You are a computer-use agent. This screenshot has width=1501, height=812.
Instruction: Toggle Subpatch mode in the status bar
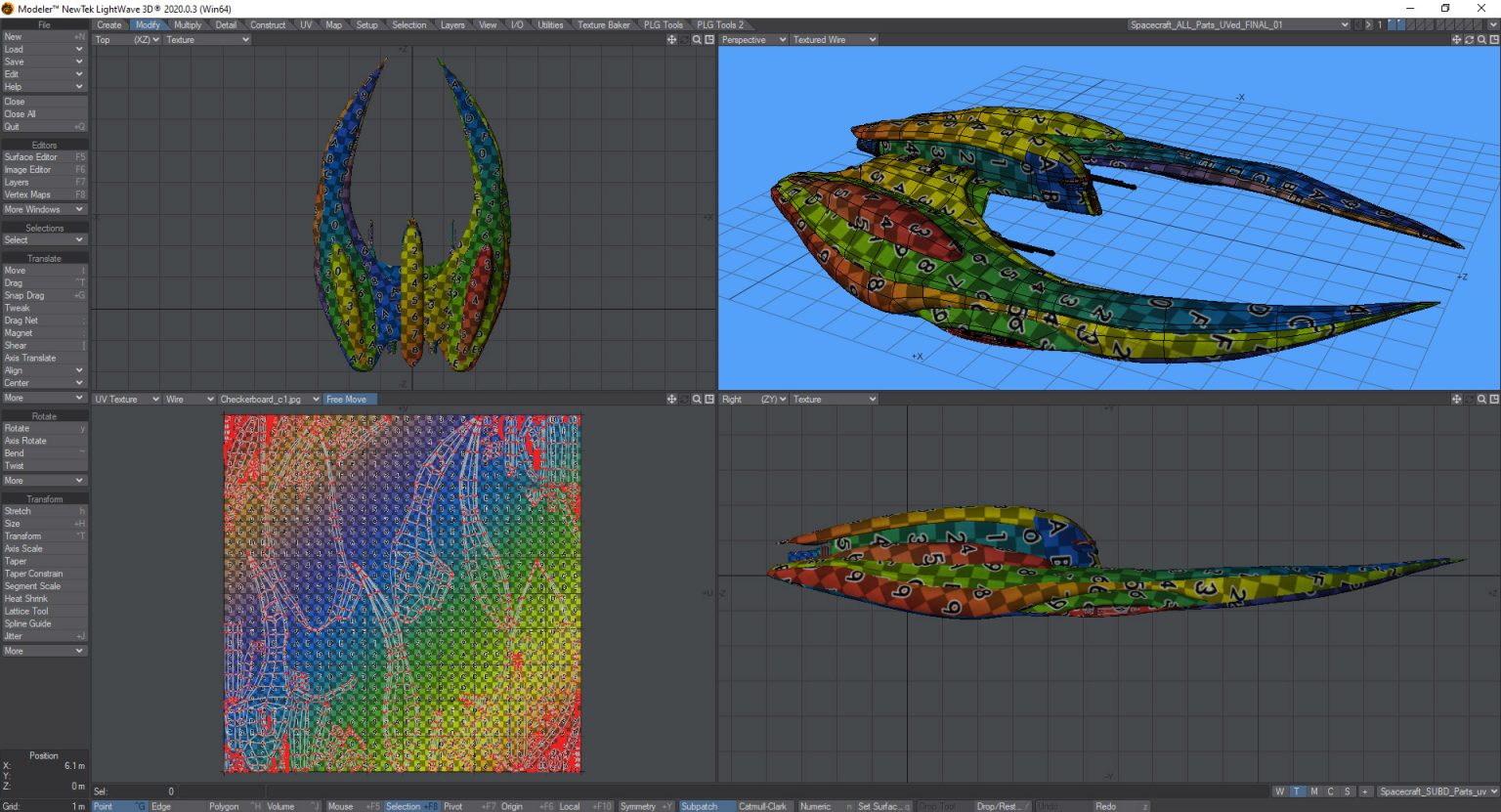706,806
